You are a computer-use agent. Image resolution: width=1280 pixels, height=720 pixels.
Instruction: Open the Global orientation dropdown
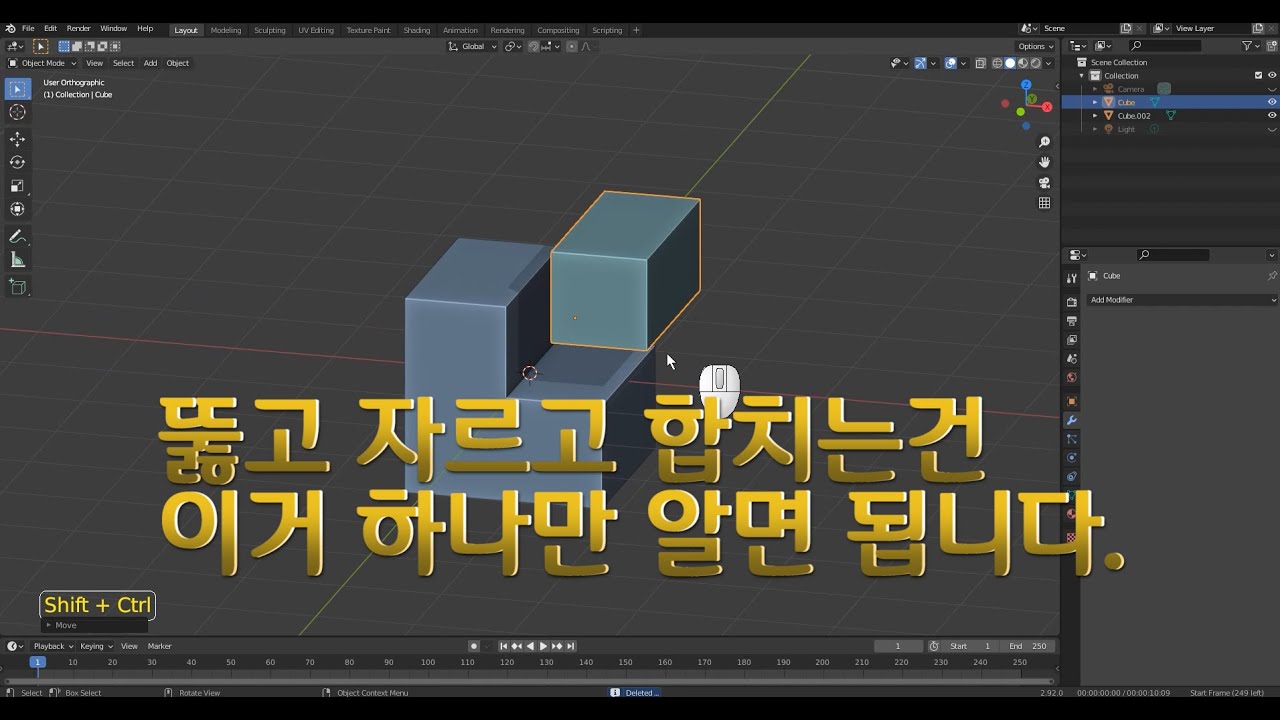[x=472, y=46]
